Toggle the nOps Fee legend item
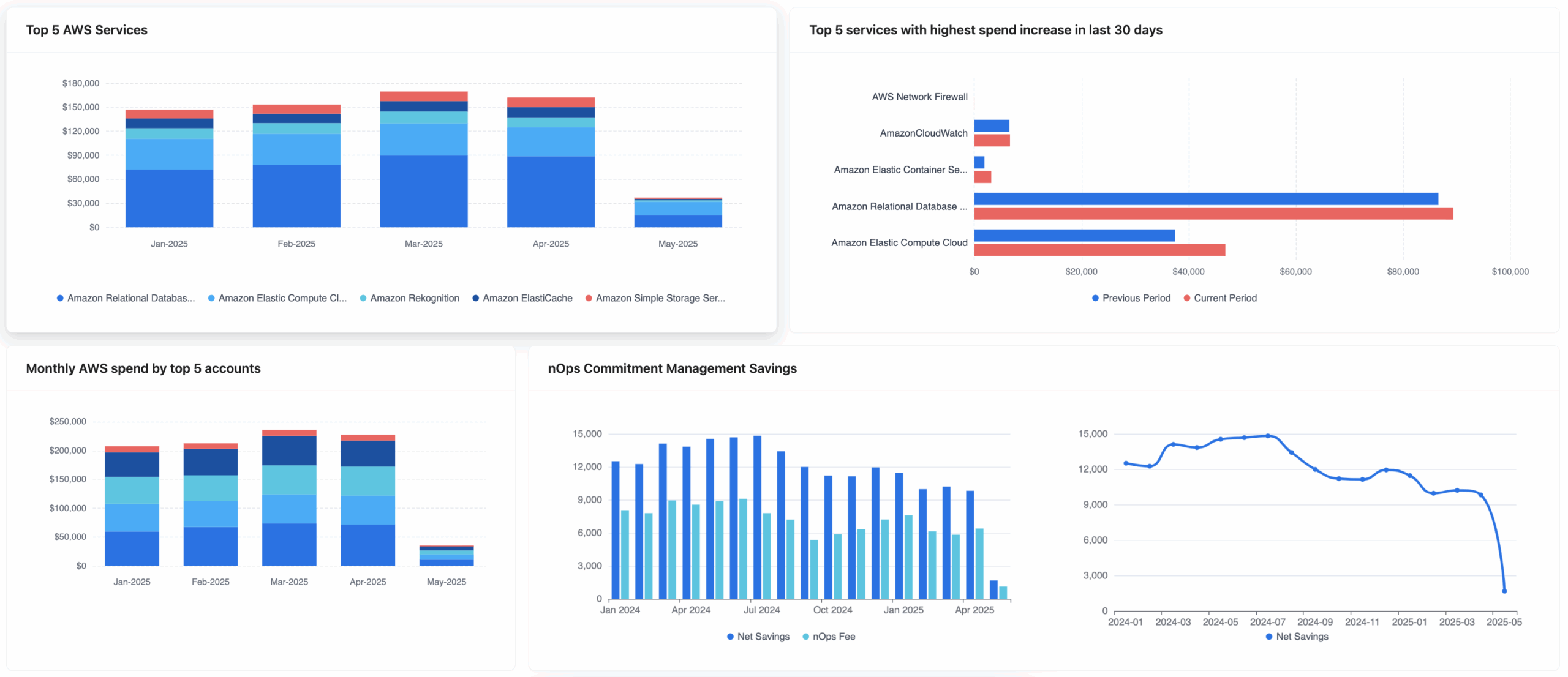This screenshot has height=677, width=1568. click(x=829, y=637)
